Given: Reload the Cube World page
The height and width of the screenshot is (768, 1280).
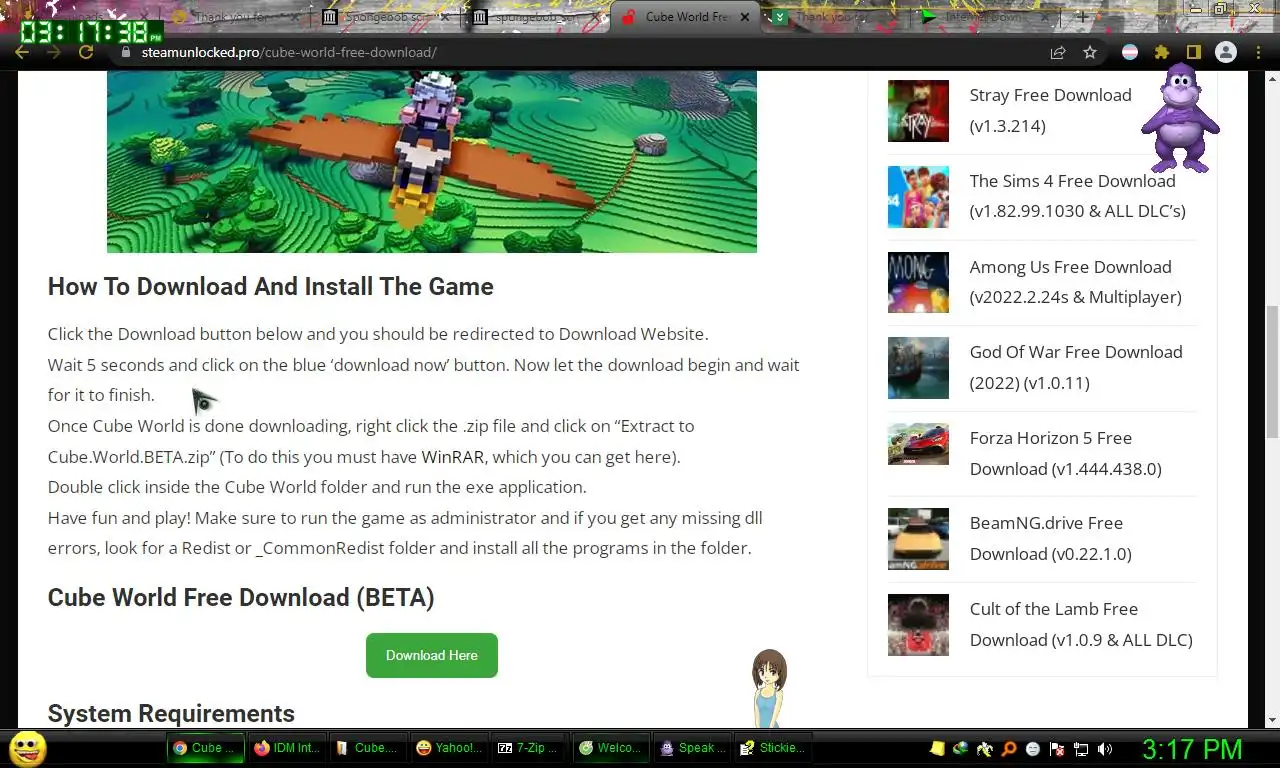Looking at the screenshot, I should (86, 52).
